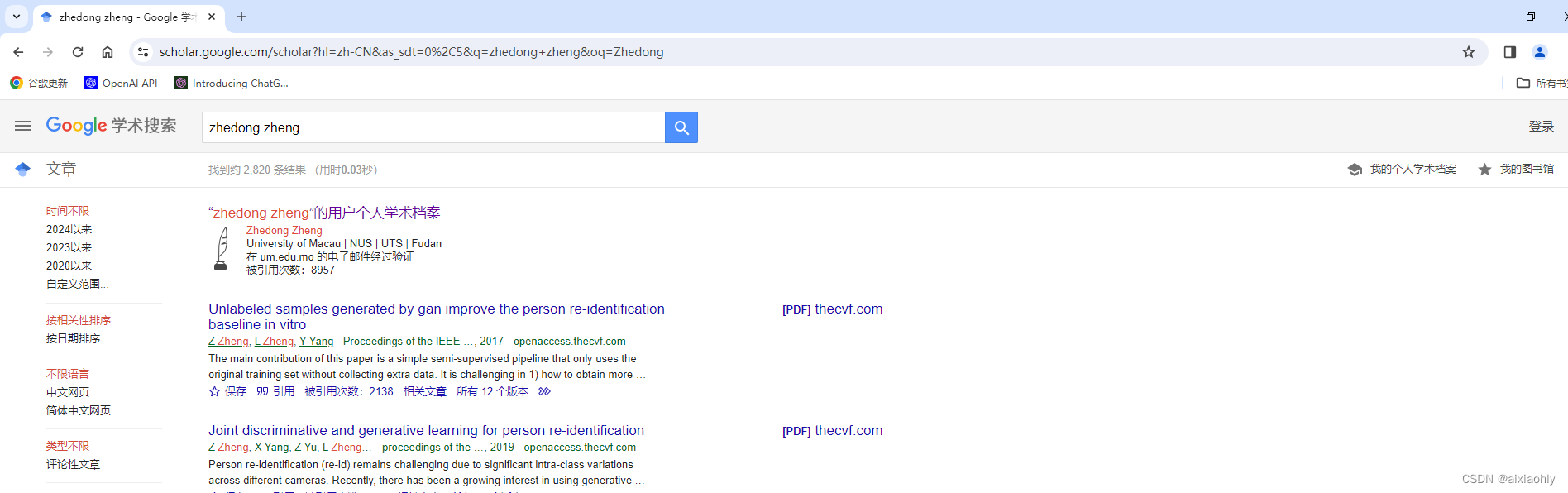Open Joint discriminative and generative learning paper
This screenshot has width=1568, height=493.
pyautogui.click(x=426, y=430)
